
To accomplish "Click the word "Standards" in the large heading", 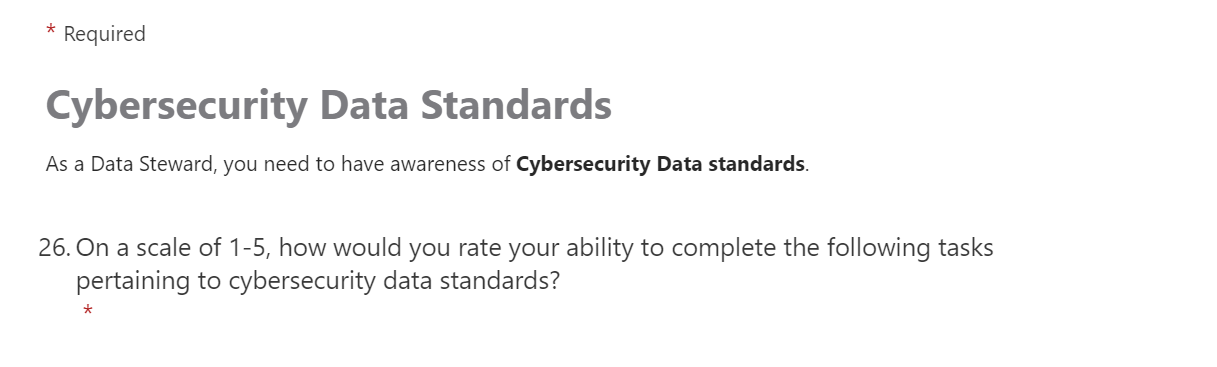I will coord(516,106).
